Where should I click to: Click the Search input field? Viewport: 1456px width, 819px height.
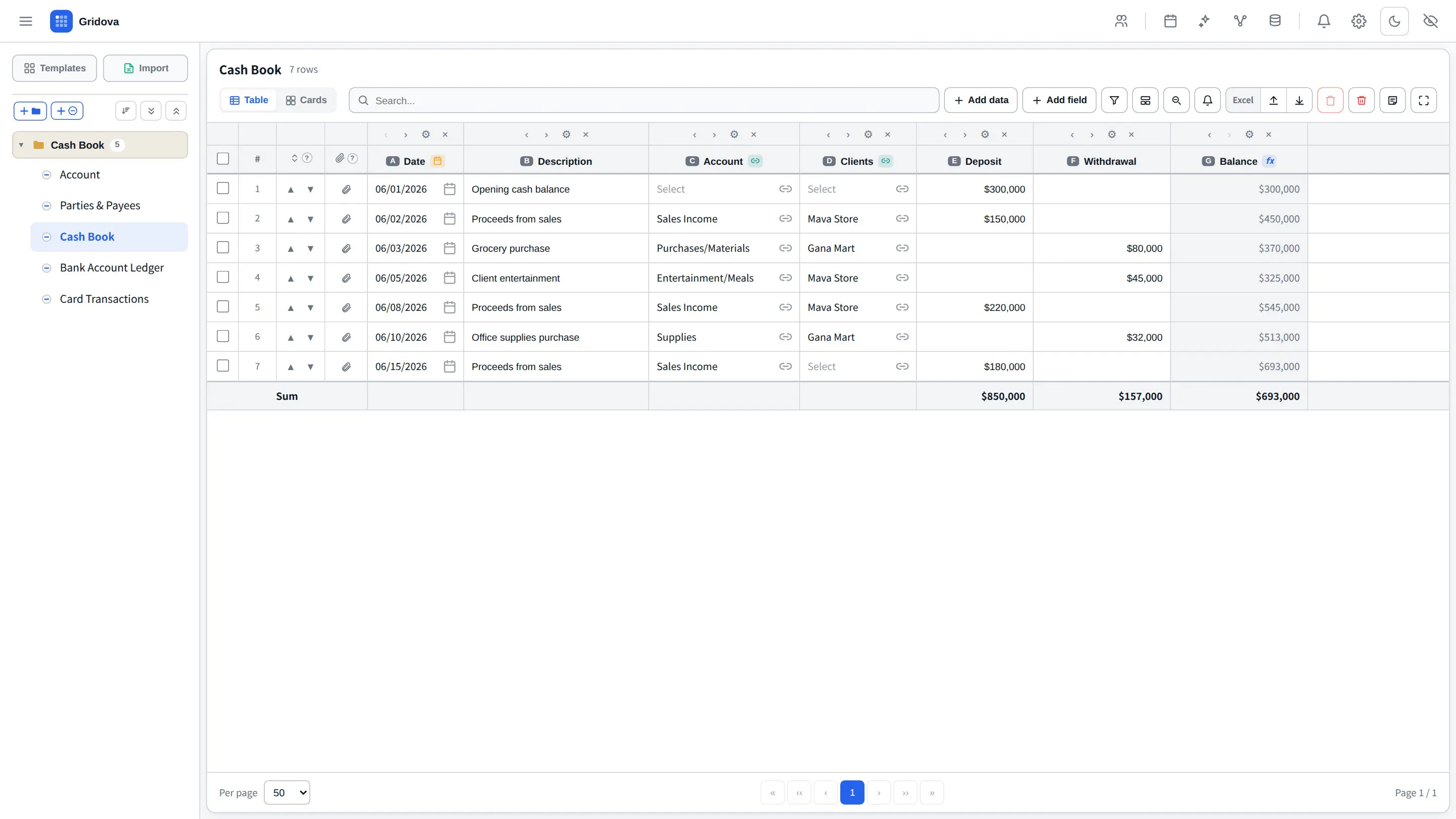(x=644, y=100)
